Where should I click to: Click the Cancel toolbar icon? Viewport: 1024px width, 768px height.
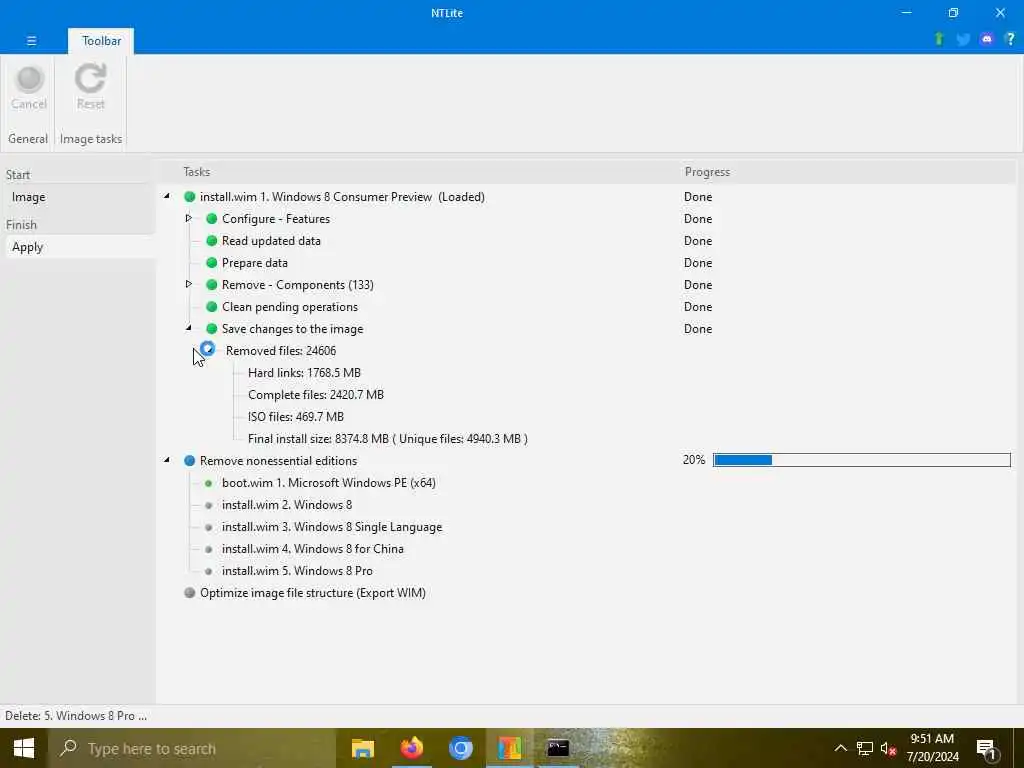pos(29,88)
